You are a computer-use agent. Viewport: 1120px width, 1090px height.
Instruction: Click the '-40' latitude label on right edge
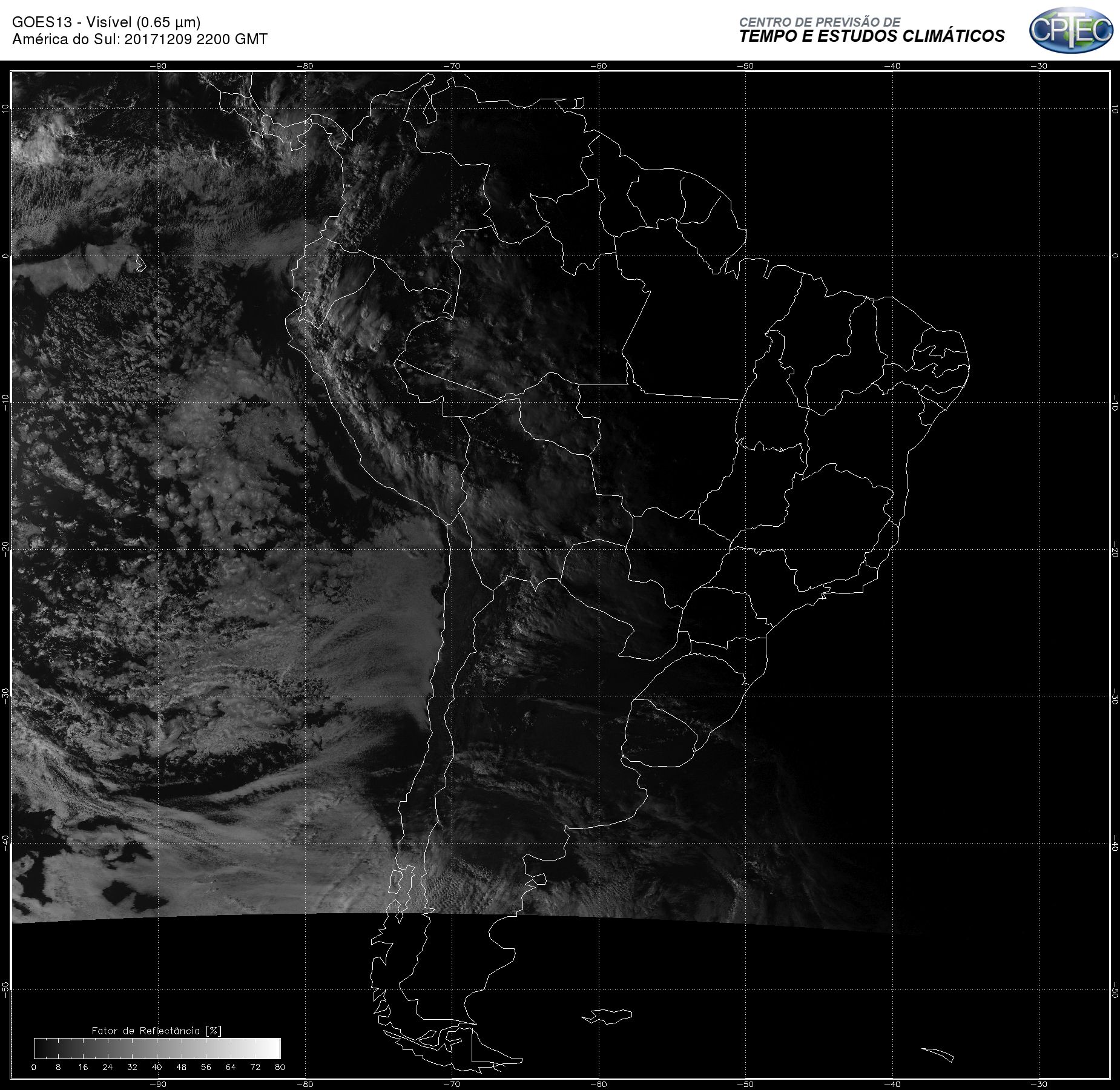click(1115, 844)
